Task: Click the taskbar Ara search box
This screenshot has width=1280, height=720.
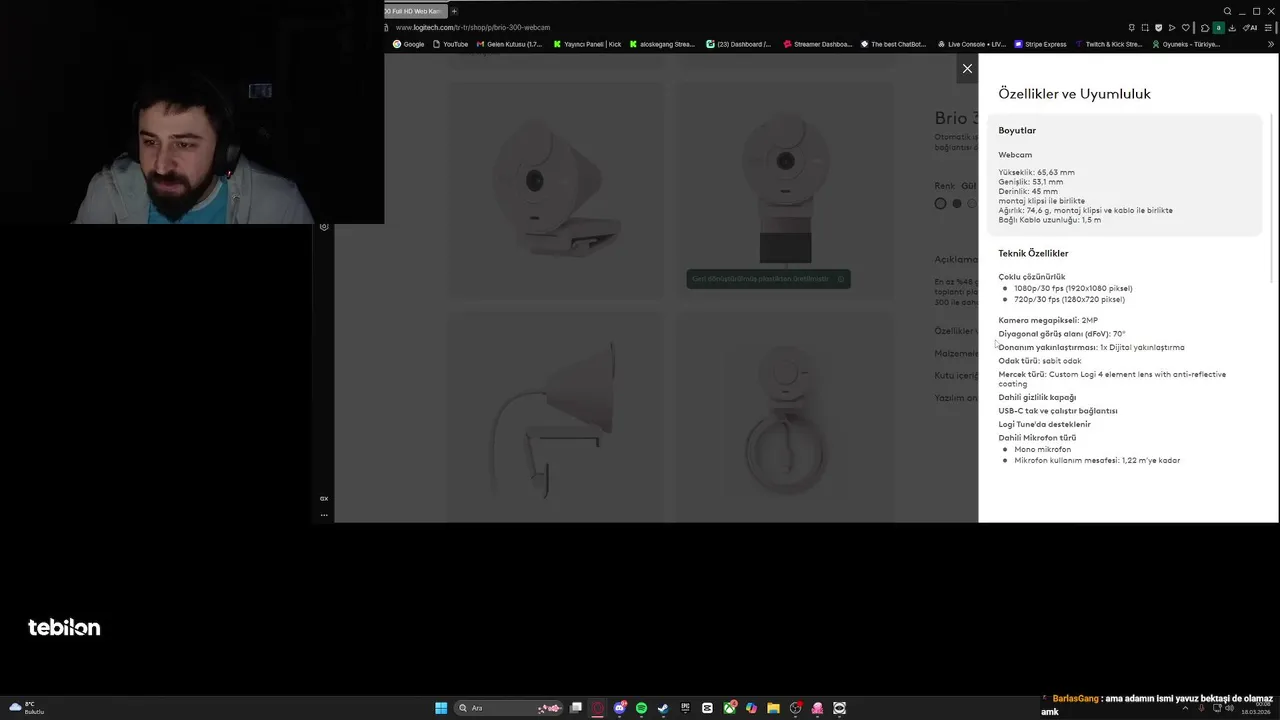Action: pyautogui.click(x=508, y=708)
